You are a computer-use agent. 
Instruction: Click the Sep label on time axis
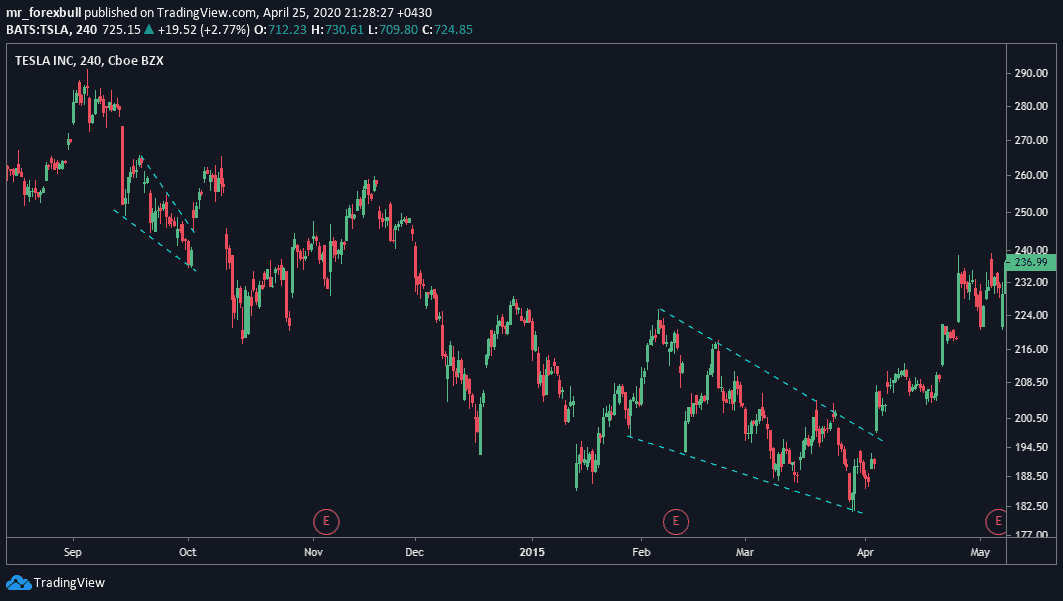pos(72,551)
